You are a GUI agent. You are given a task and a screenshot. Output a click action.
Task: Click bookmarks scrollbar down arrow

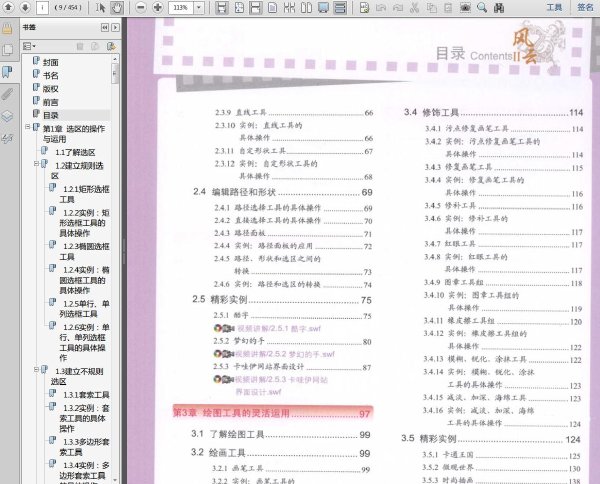(115, 479)
